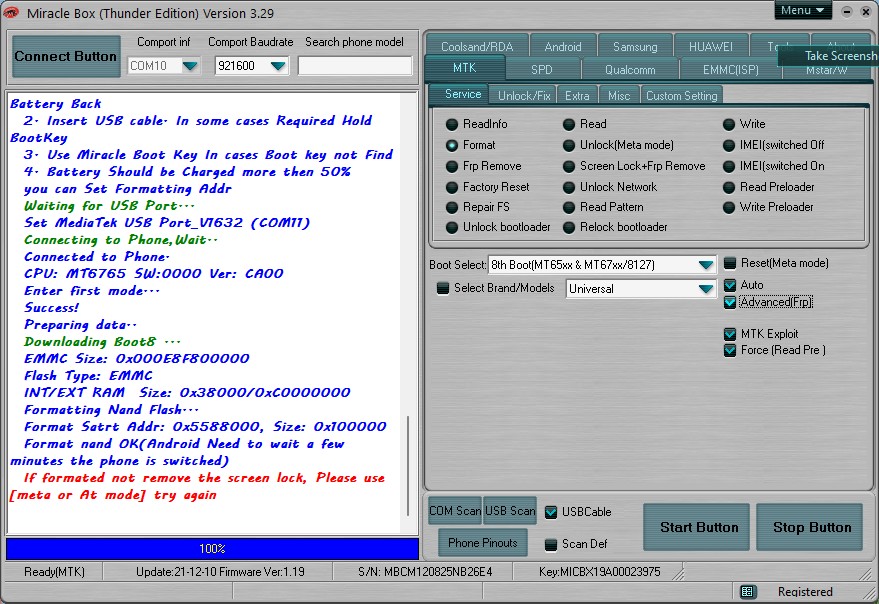This screenshot has width=879, height=604.
Task: Switch to the MTK tab
Action: pyautogui.click(x=465, y=68)
